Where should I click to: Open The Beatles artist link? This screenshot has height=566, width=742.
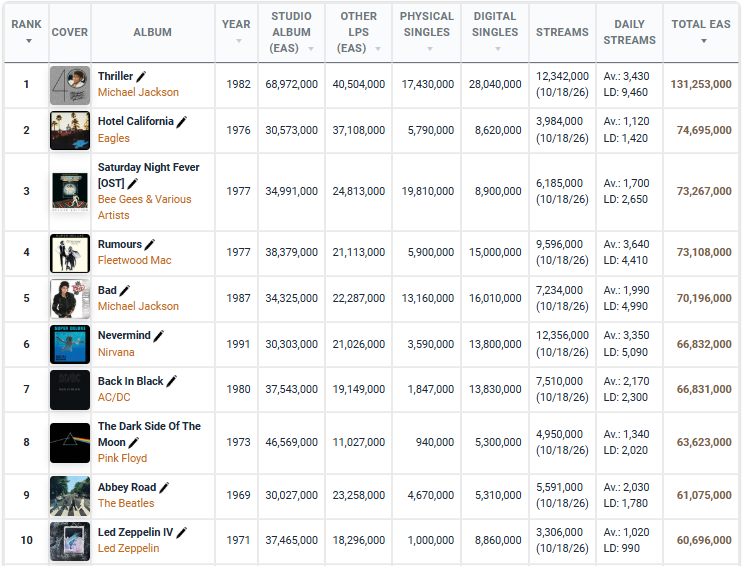coord(126,504)
